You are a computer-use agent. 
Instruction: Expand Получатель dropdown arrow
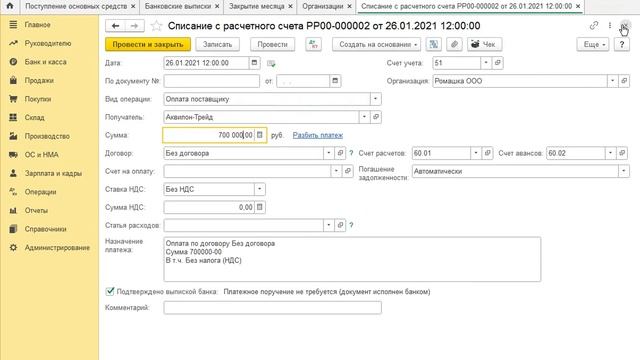(x=364, y=117)
